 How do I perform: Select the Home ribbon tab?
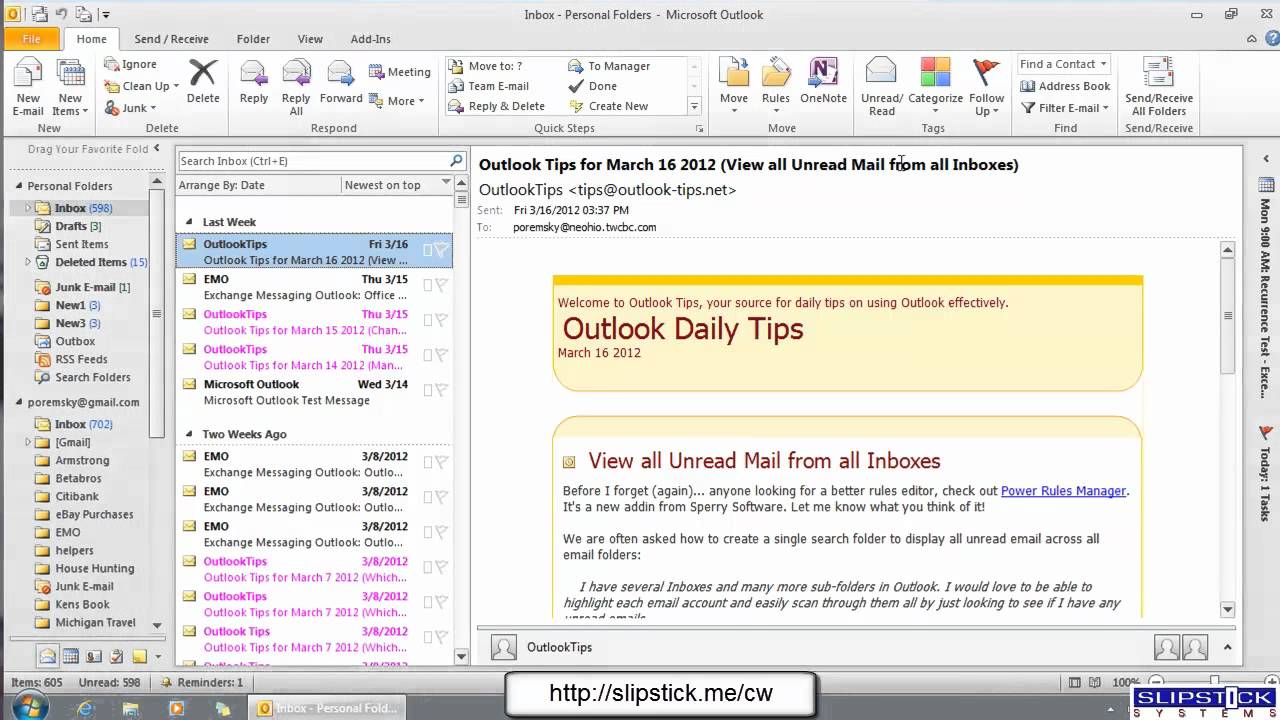91,39
